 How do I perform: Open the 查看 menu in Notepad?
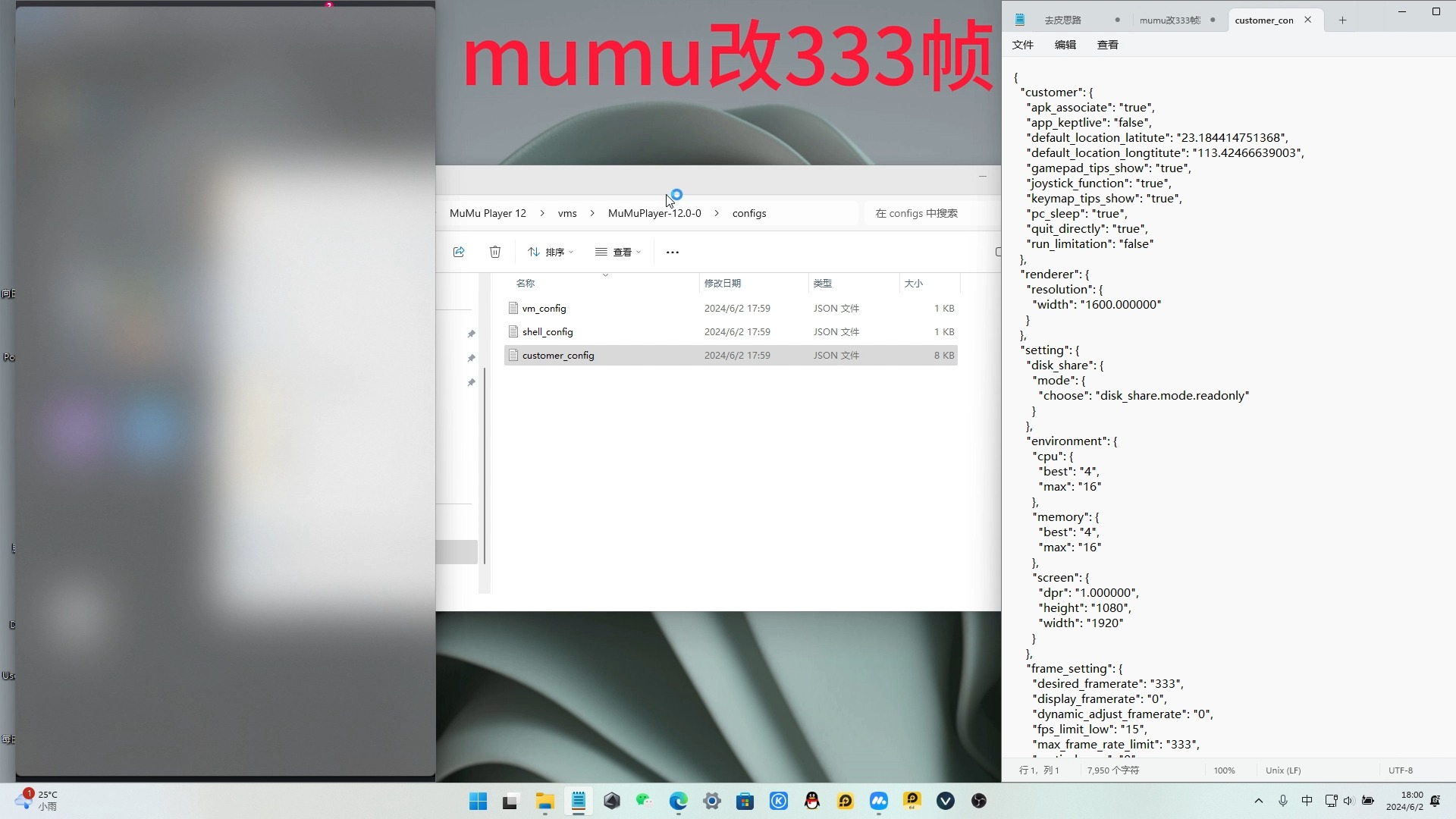coord(1108,45)
